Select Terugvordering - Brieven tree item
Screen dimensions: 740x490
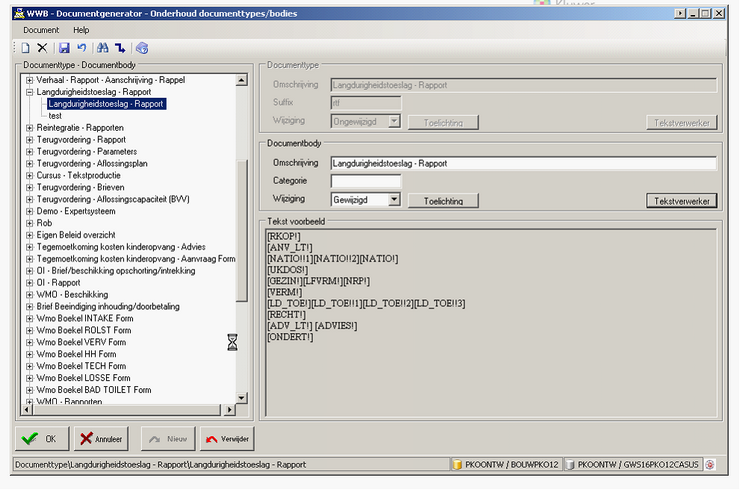pos(80,187)
